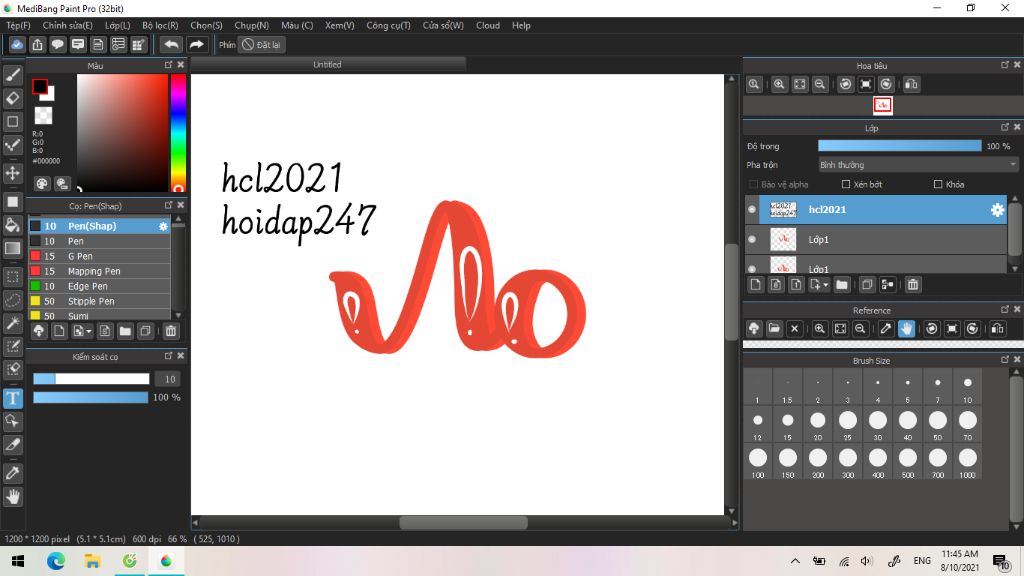1024x576 pixels.
Task: Open settings gear for Pen(Shap) brush
Action: click(x=163, y=226)
